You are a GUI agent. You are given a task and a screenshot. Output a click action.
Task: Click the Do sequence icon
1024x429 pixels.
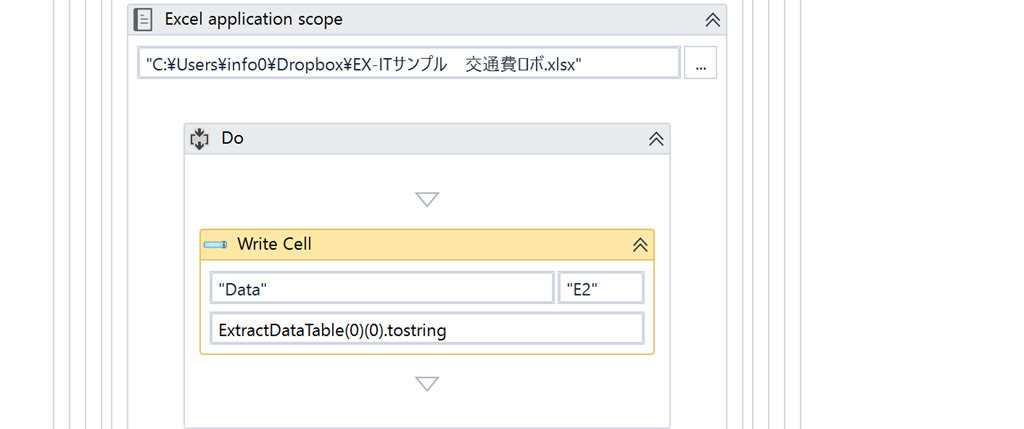199,138
